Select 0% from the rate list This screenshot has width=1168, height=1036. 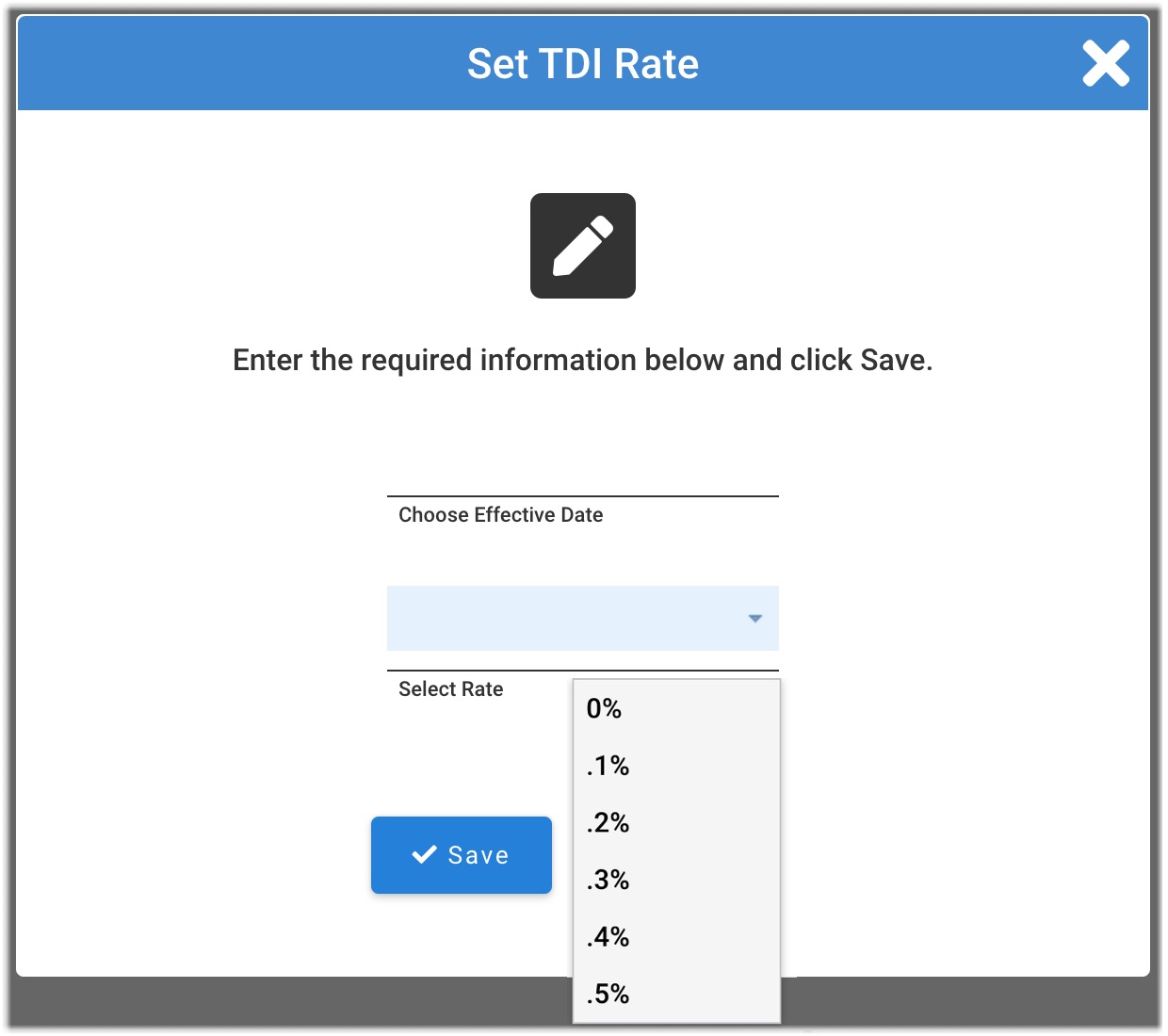(604, 709)
